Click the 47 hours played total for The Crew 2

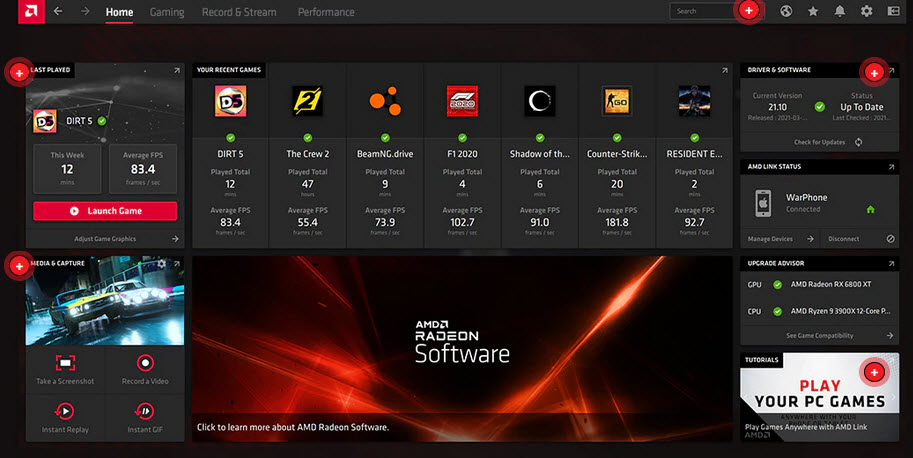point(307,184)
